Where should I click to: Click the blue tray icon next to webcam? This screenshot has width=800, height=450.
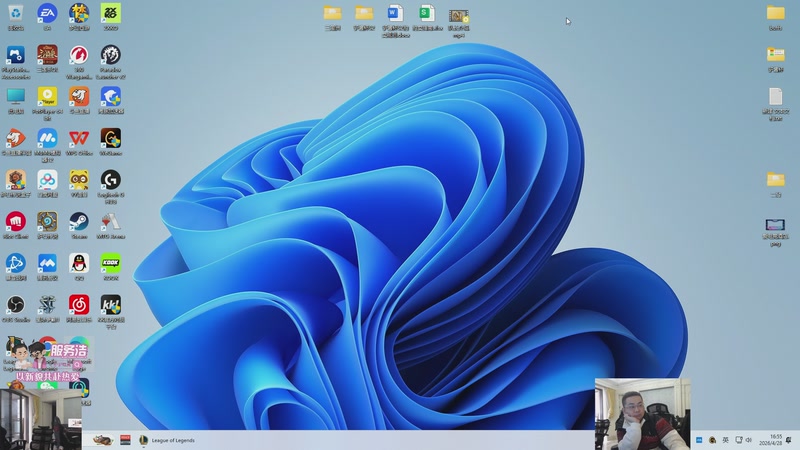[699, 440]
